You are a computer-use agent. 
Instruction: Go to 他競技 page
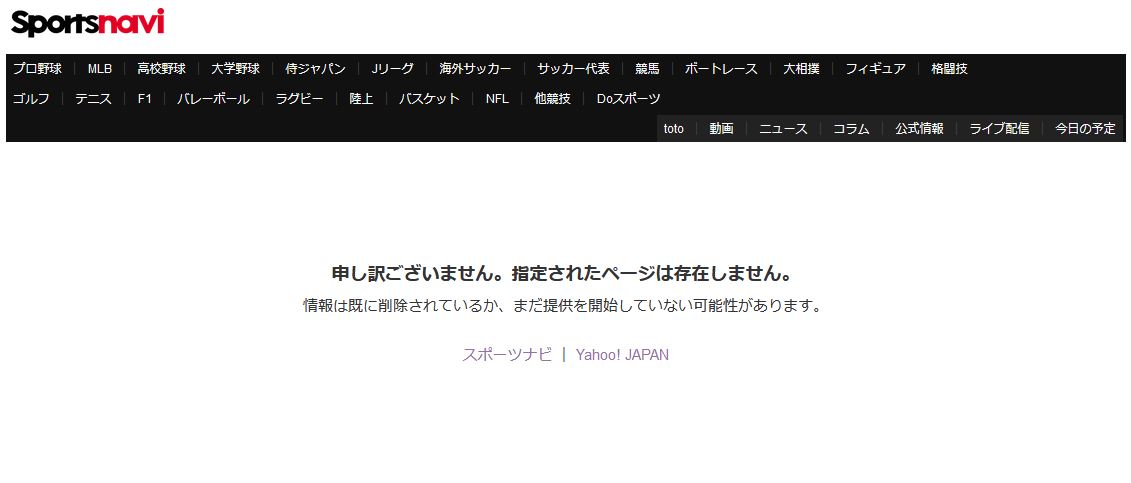click(x=553, y=99)
